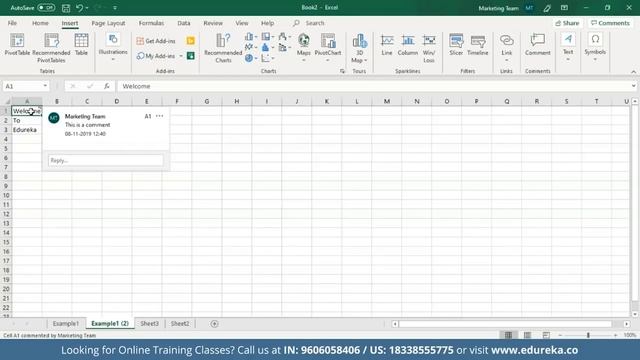Open My Add-ins
The height and width of the screenshot is (360, 640).
[156, 56]
